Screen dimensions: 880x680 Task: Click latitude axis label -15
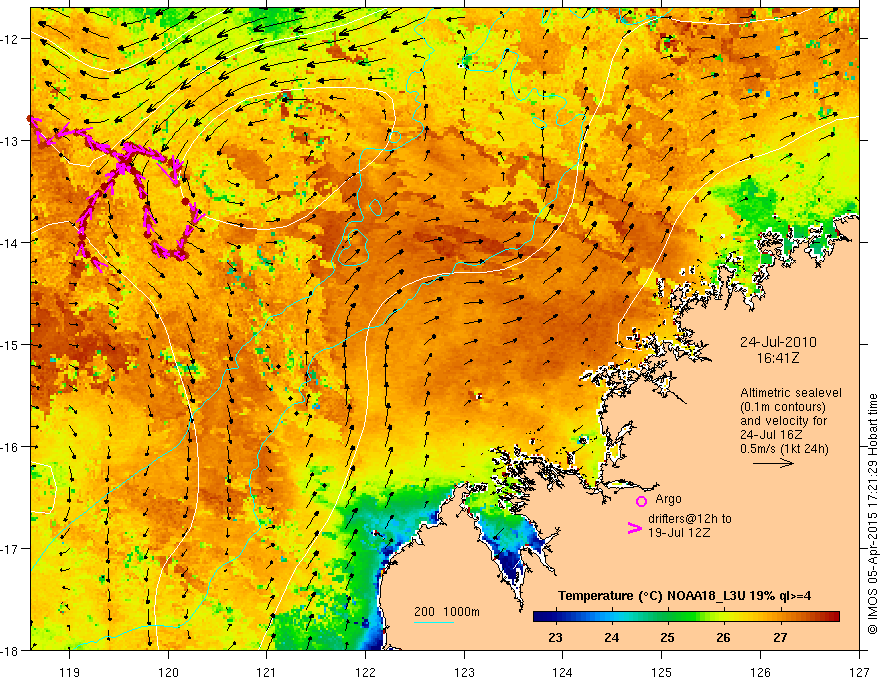(x=10, y=345)
